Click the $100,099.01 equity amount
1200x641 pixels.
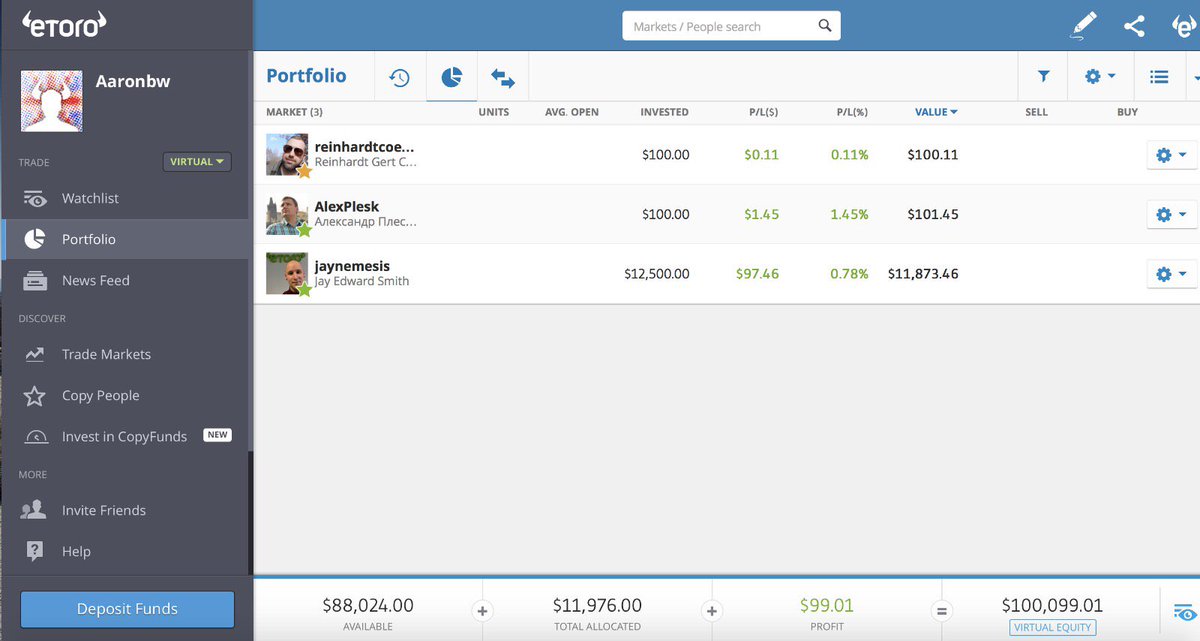click(x=1052, y=605)
